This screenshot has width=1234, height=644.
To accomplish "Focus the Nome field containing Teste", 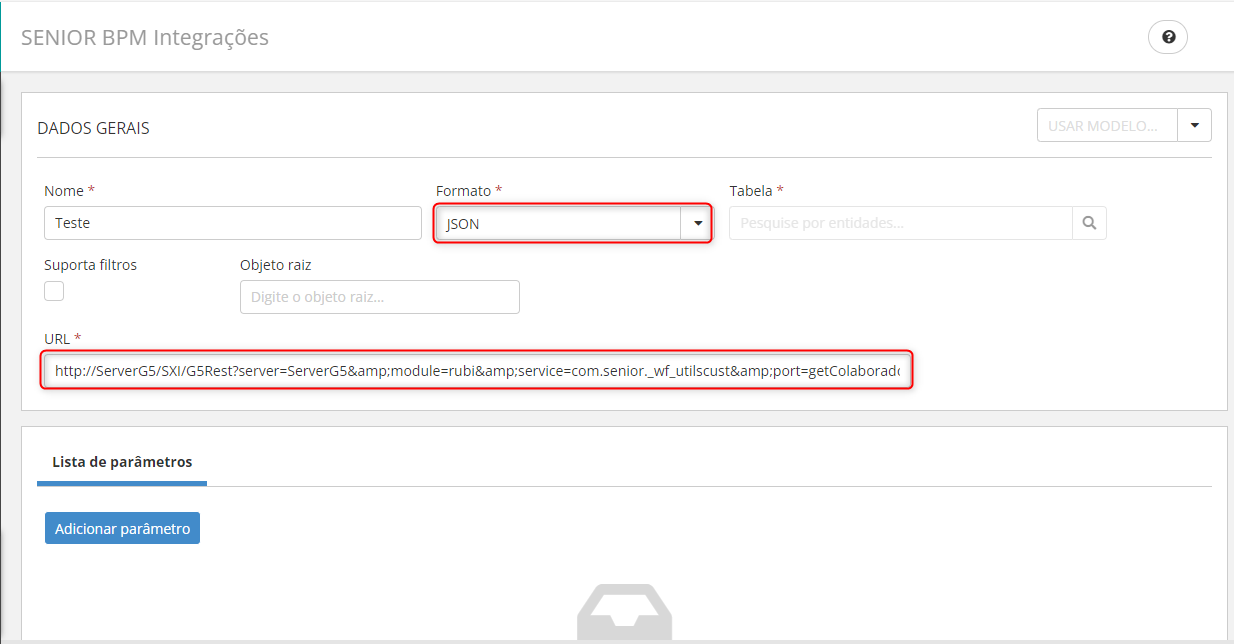I will [x=233, y=223].
